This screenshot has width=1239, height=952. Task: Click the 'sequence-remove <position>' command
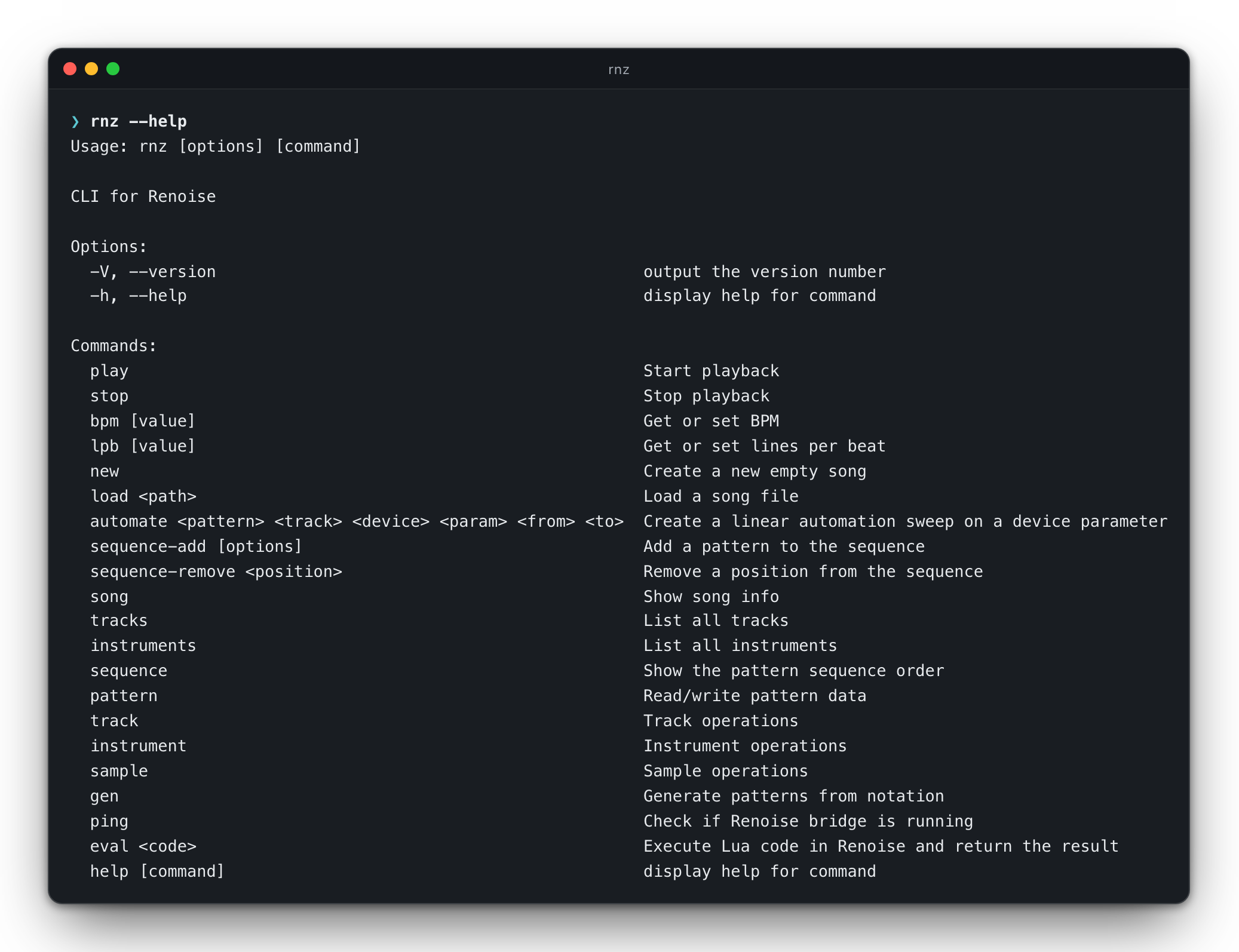(216, 572)
